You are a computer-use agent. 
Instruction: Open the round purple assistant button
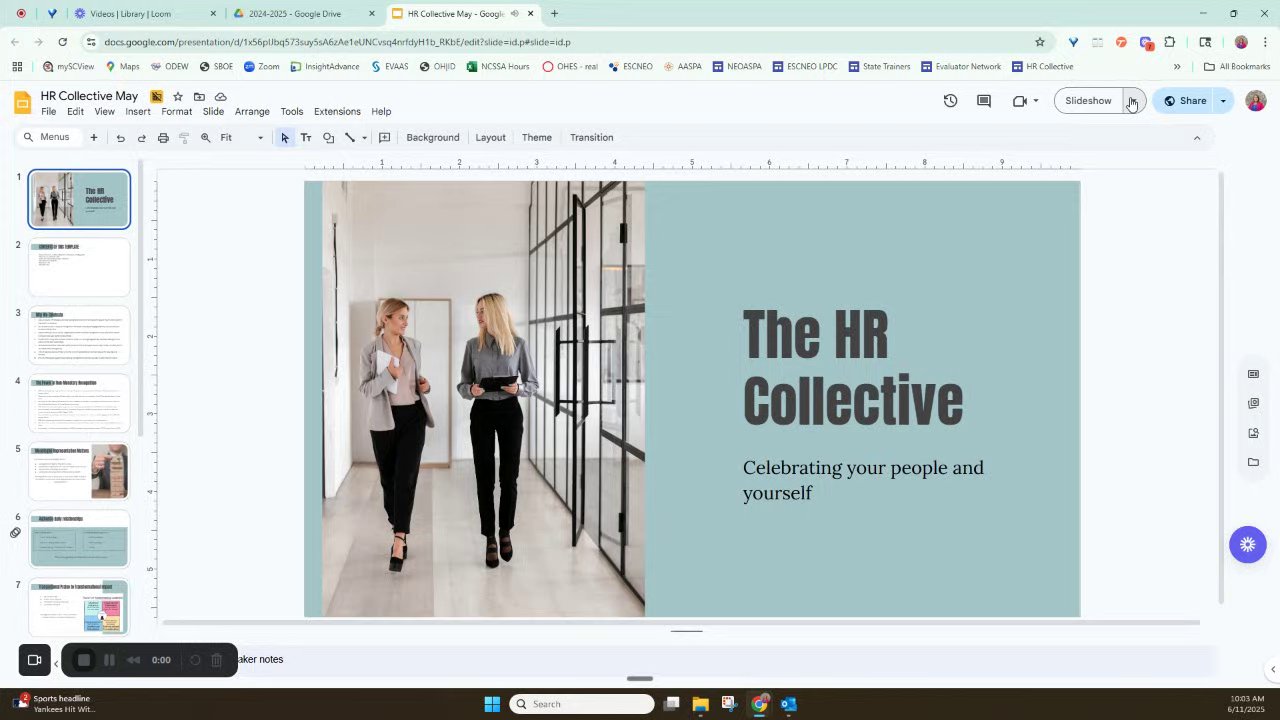(x=1247, y=545)
